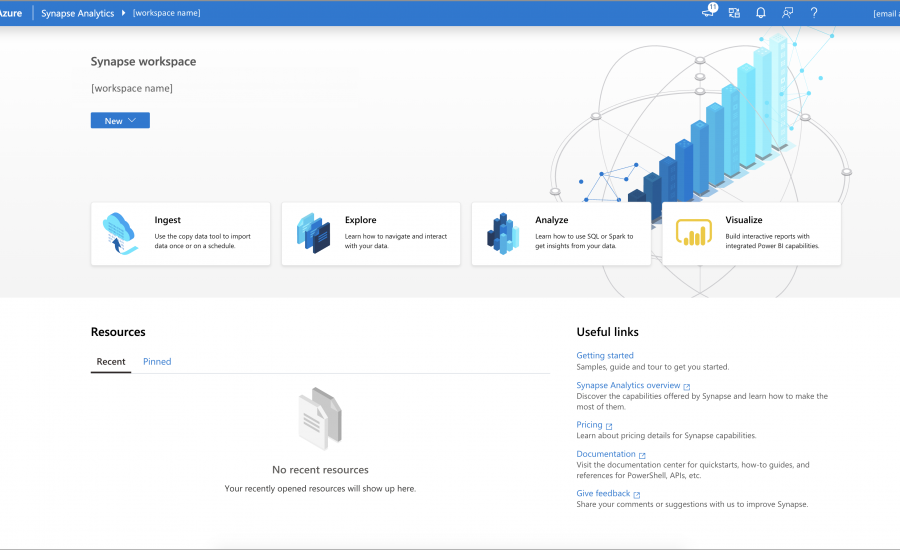Open the notifications bell
900x550 pixels.
point(761,13)
